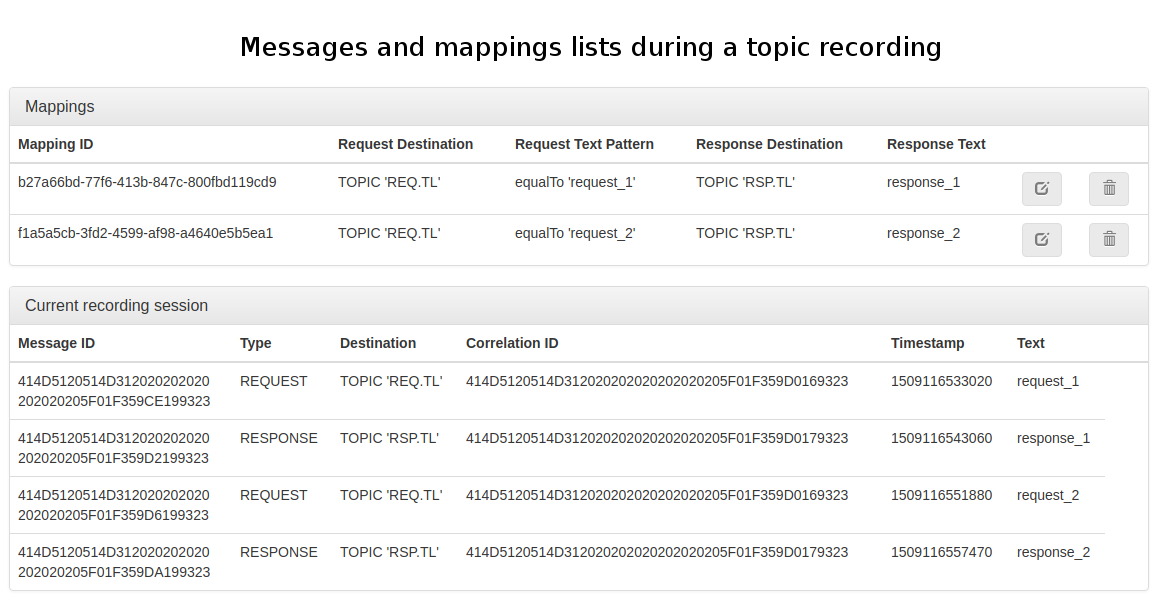Select the response_2 message text cell
Image resolution: width=1165 pixels, height=600 pixels.
(1053, 553)
